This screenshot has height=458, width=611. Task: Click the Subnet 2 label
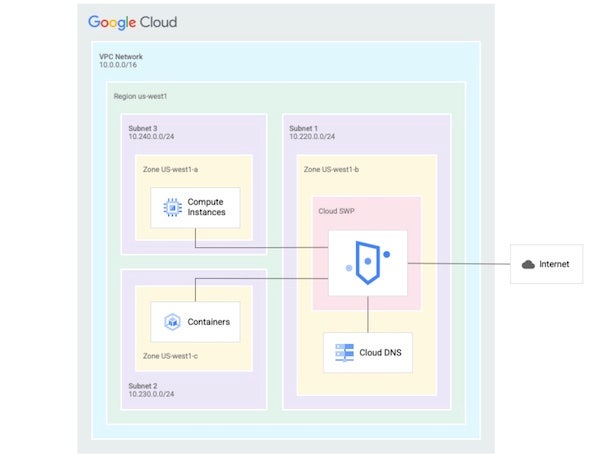pyautogui.click(x=143, y=385)
